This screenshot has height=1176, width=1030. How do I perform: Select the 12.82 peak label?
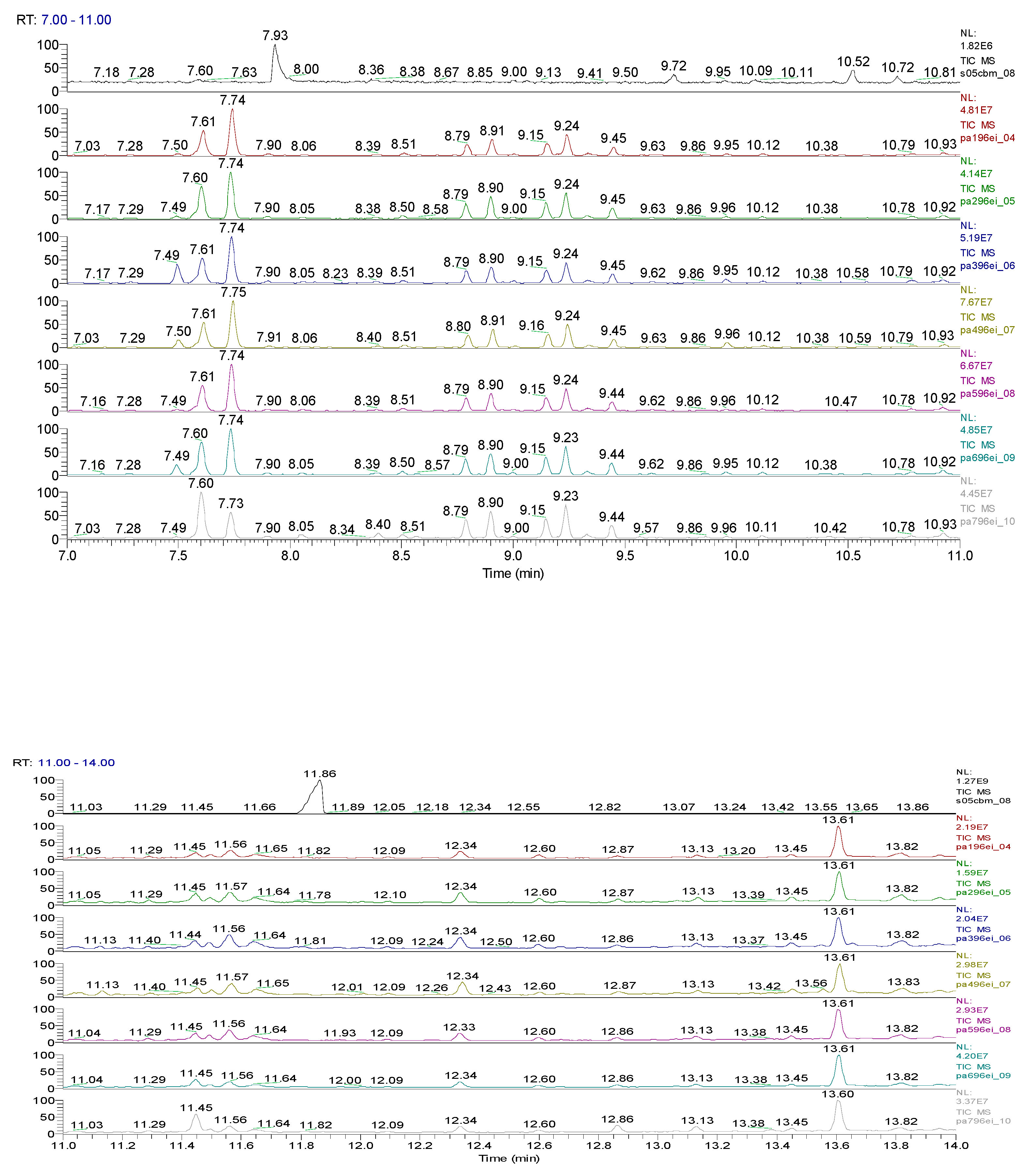coord(605,807)
